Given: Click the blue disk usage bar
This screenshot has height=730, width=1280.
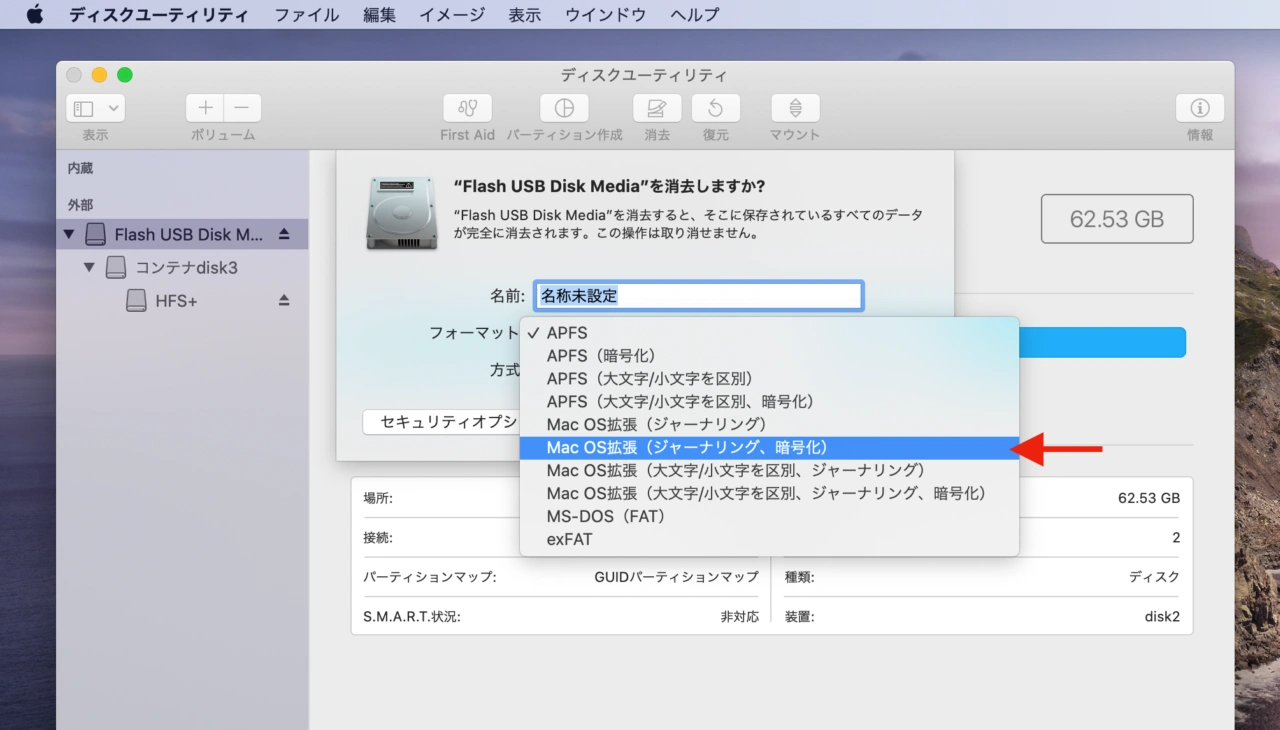Looking at the screenshot, I should (1102, 342).
